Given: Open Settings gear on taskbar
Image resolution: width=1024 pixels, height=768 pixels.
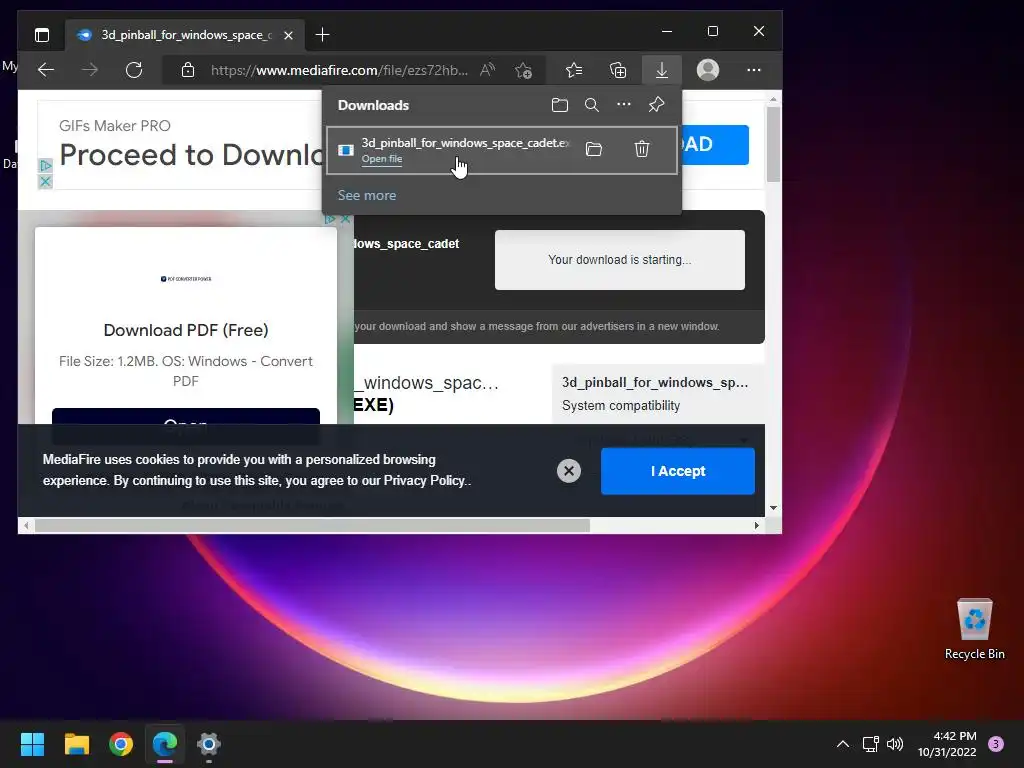Looking at the screenshot, I should pos(209,744).
